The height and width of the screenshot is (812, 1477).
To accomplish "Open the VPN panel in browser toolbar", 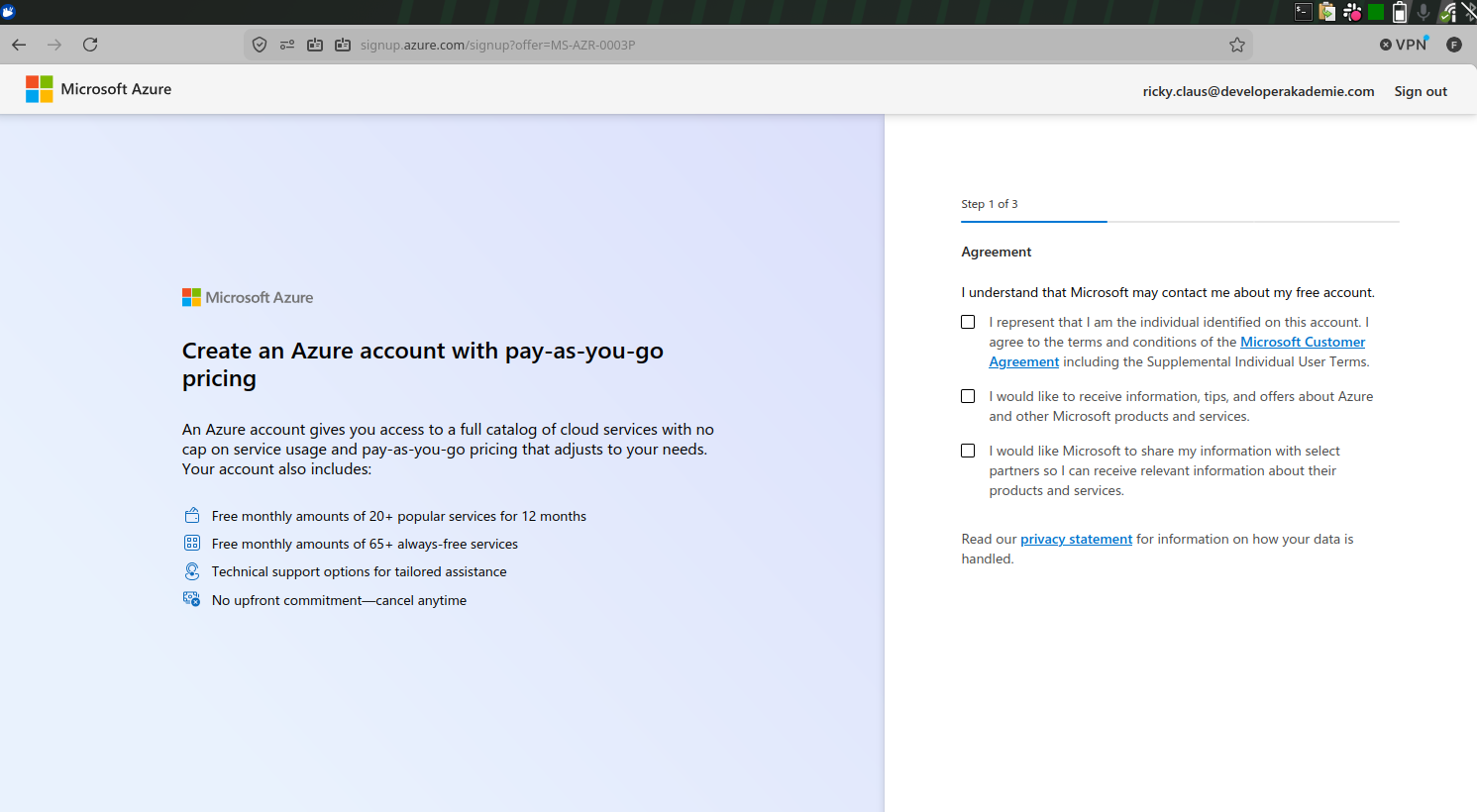I will click(1405, 45).
